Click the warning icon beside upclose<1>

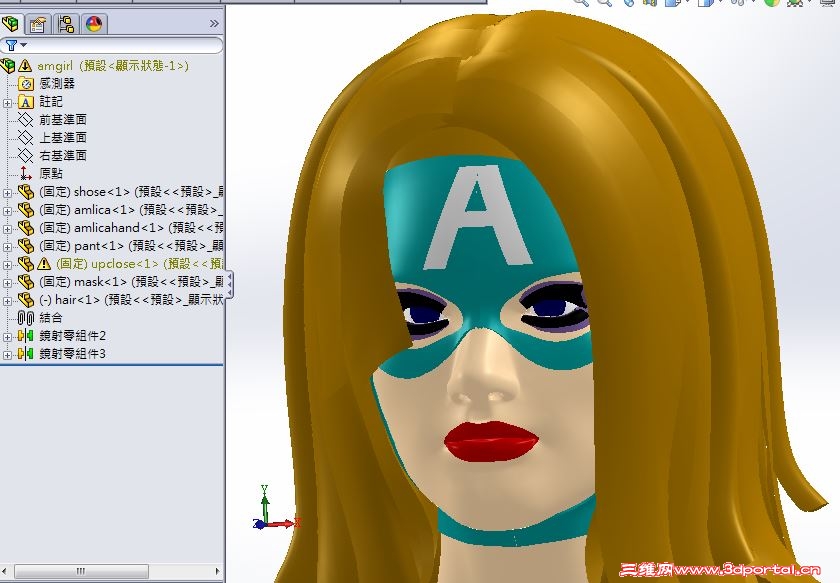(44, 264)
